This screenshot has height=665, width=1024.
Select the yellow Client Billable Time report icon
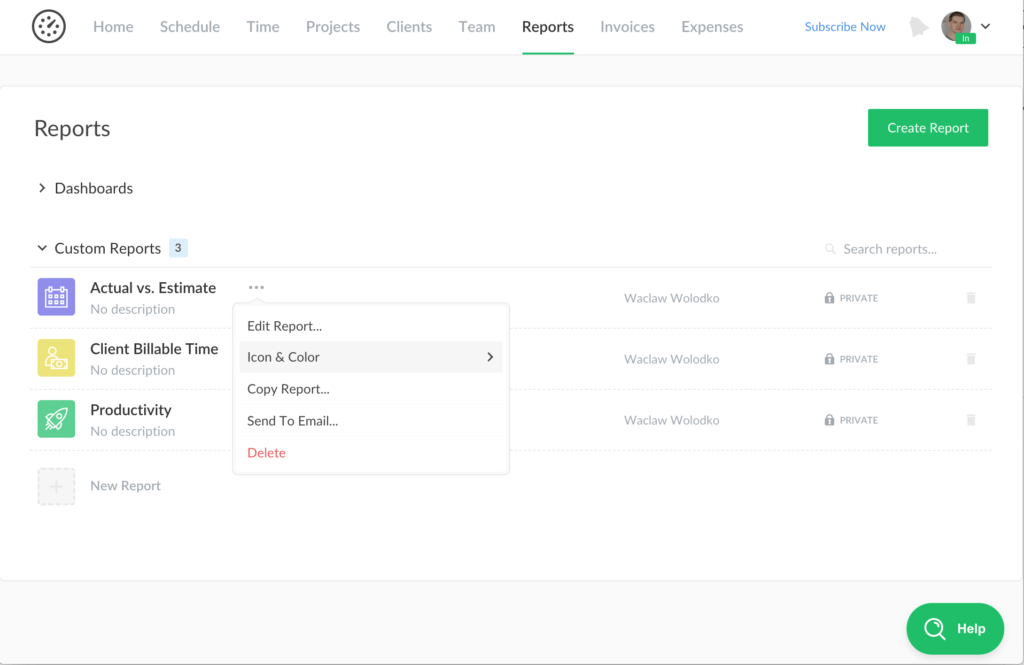(x=56, y=358)
